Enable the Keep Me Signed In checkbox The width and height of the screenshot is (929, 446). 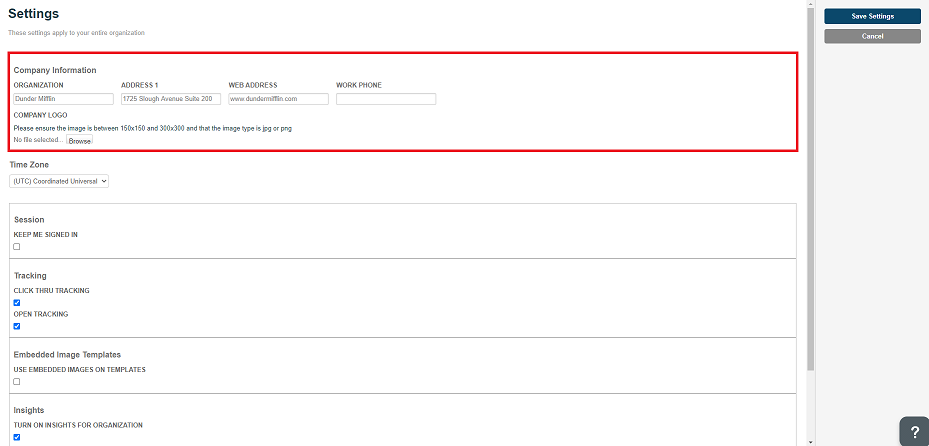(17, 246)
